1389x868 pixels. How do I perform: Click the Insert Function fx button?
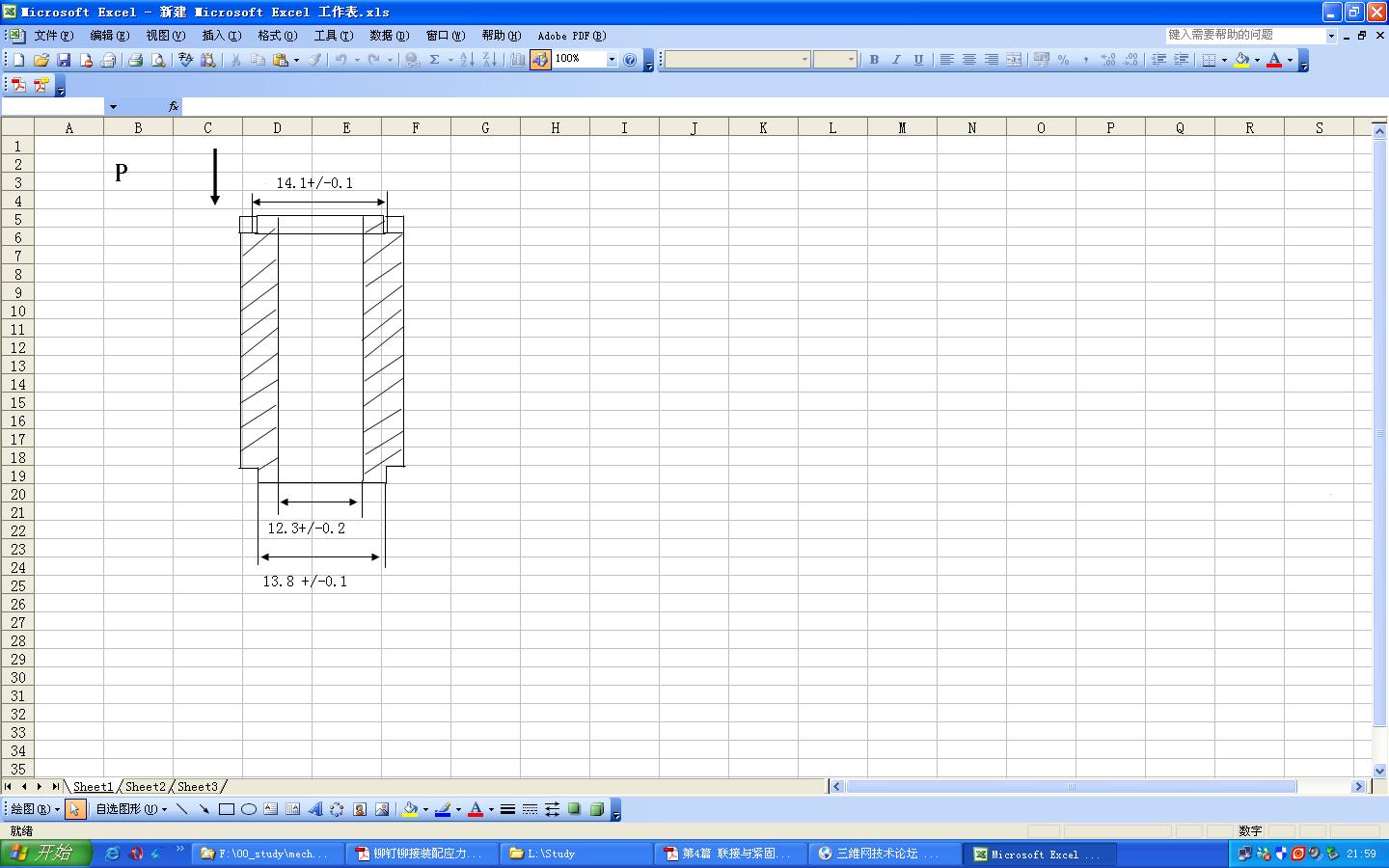tap(174, 107)
